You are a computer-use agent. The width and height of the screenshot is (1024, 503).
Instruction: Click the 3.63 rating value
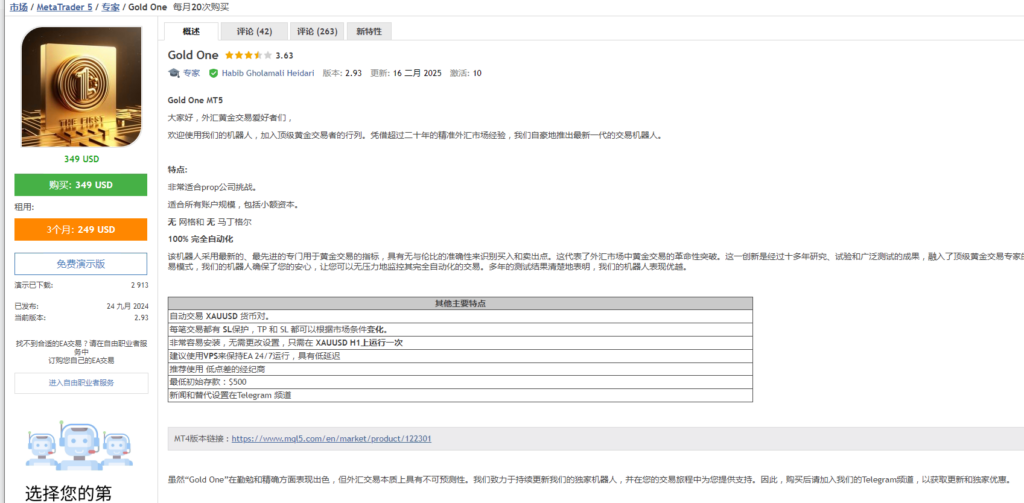click(284, 56)
